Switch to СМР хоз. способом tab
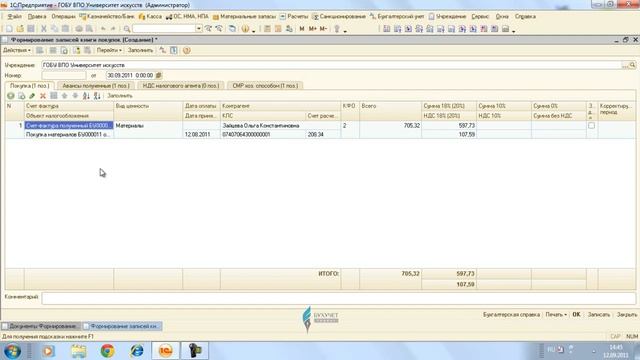 coord(265,86)
